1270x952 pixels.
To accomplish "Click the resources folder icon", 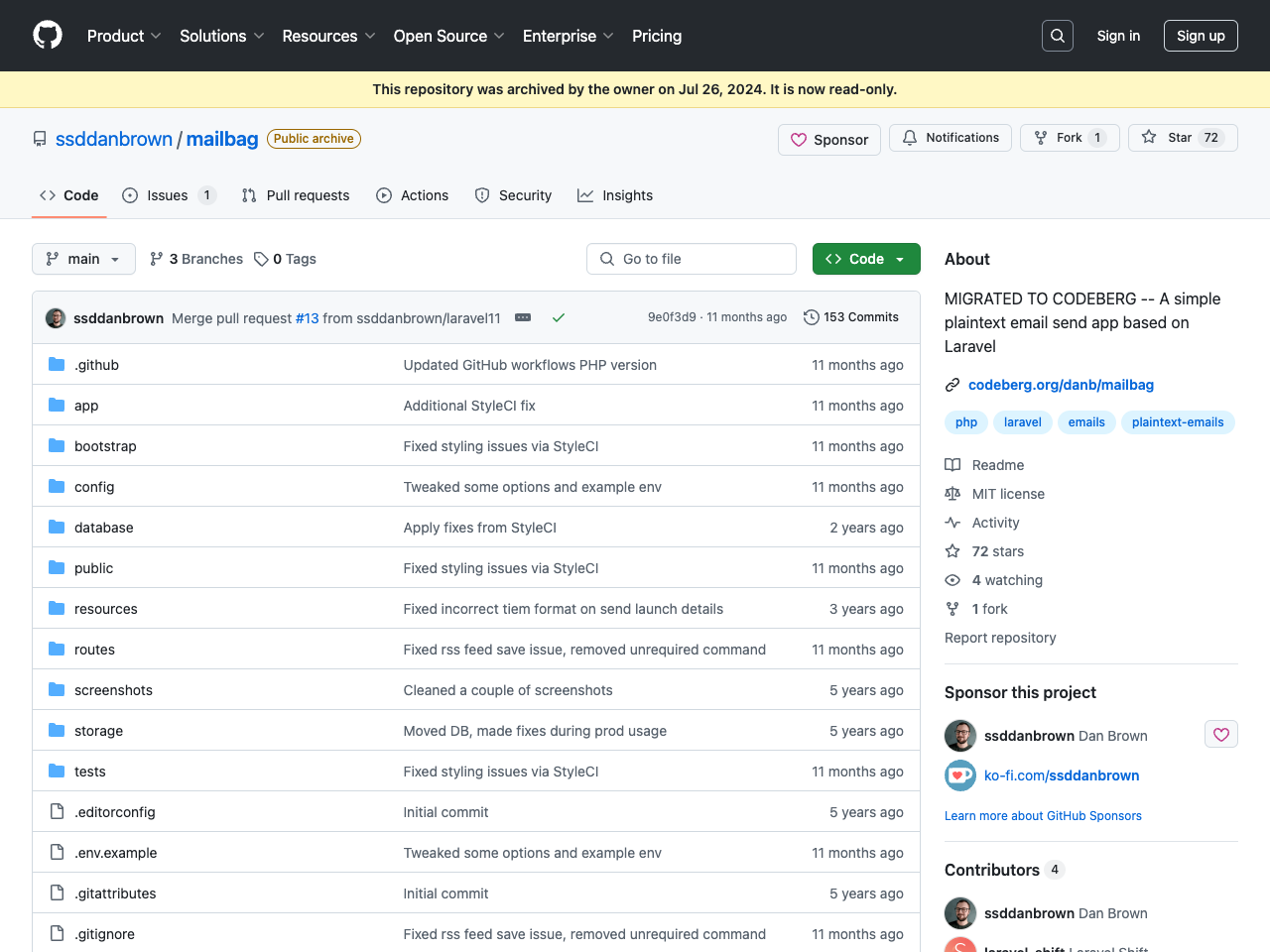I will point(57,608).
